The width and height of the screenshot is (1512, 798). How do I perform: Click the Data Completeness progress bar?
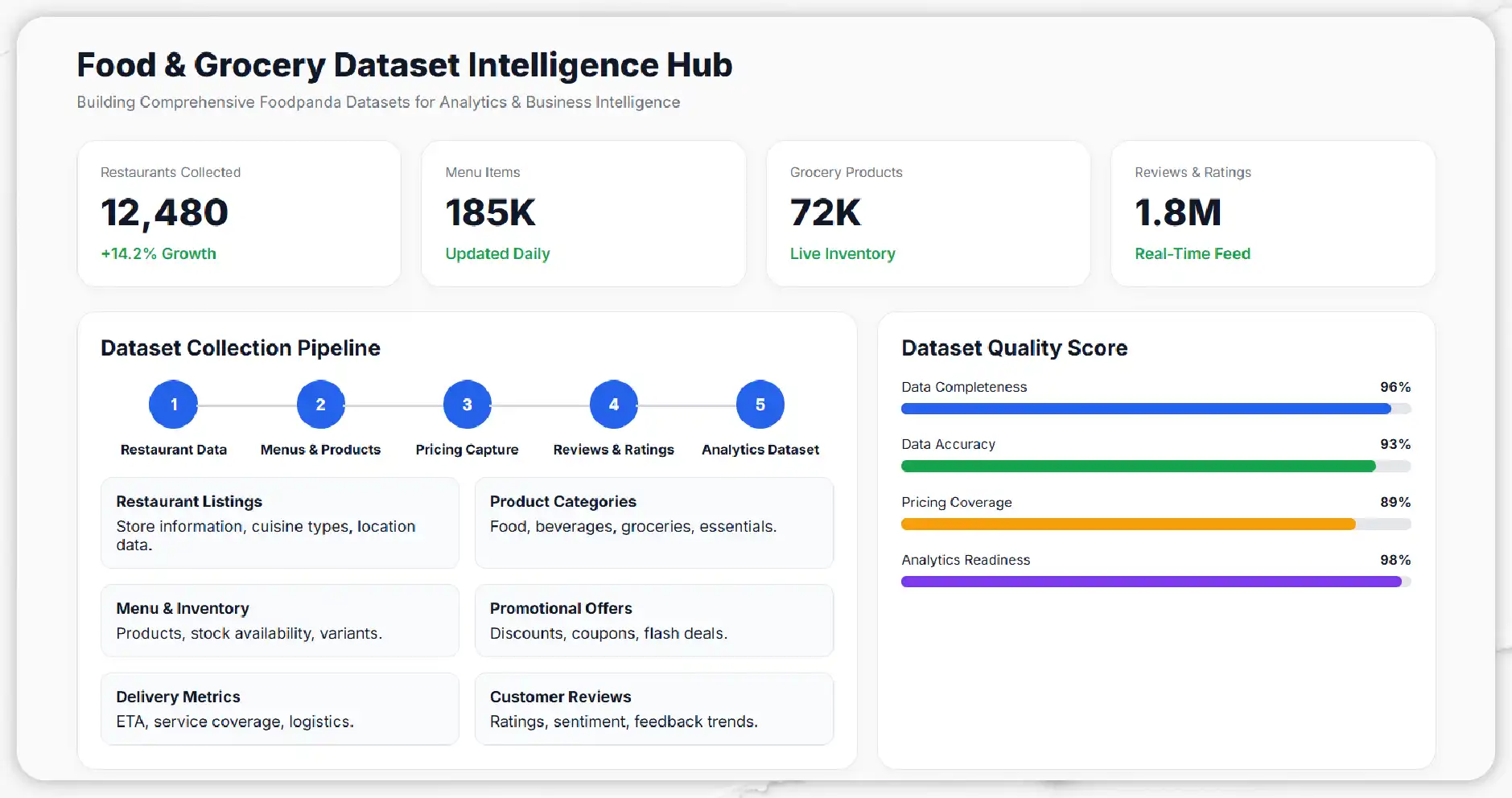pos(1156,409)
